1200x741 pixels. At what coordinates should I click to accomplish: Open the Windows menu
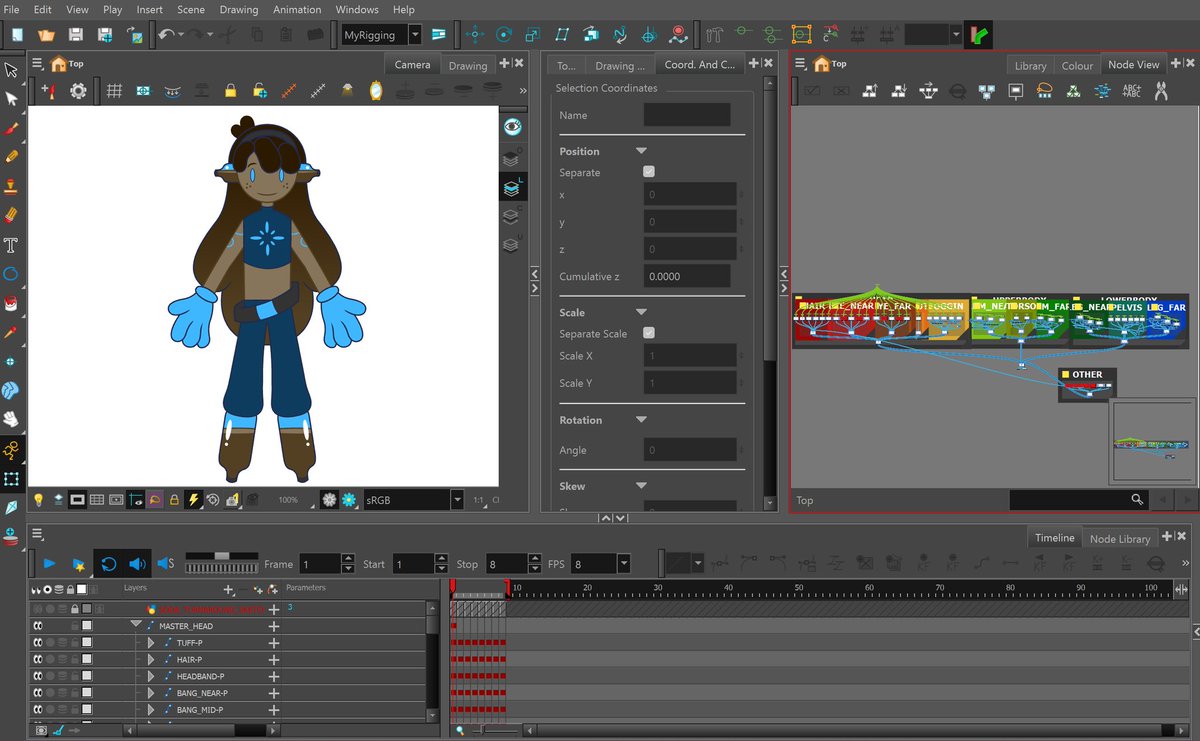[x=357, y=9]
